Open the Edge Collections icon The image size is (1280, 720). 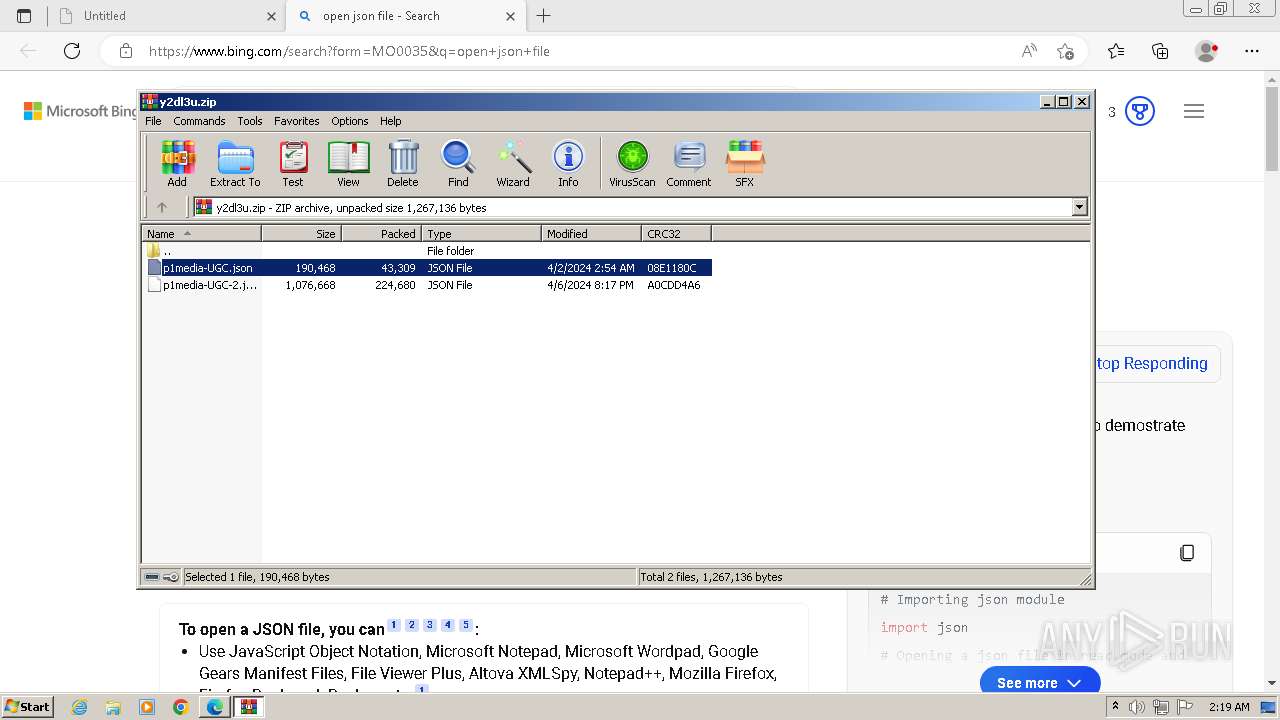[x=1160, y=51]
